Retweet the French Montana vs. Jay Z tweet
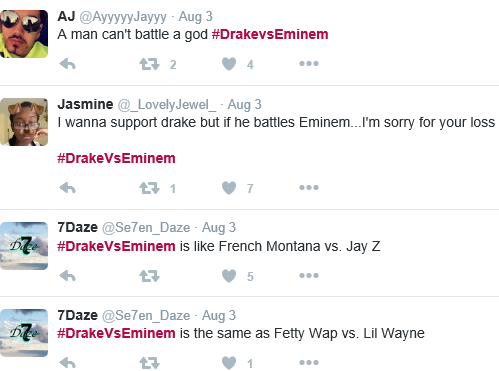The width and height of the screenshot is (499, 371). [x=149, y=276]
